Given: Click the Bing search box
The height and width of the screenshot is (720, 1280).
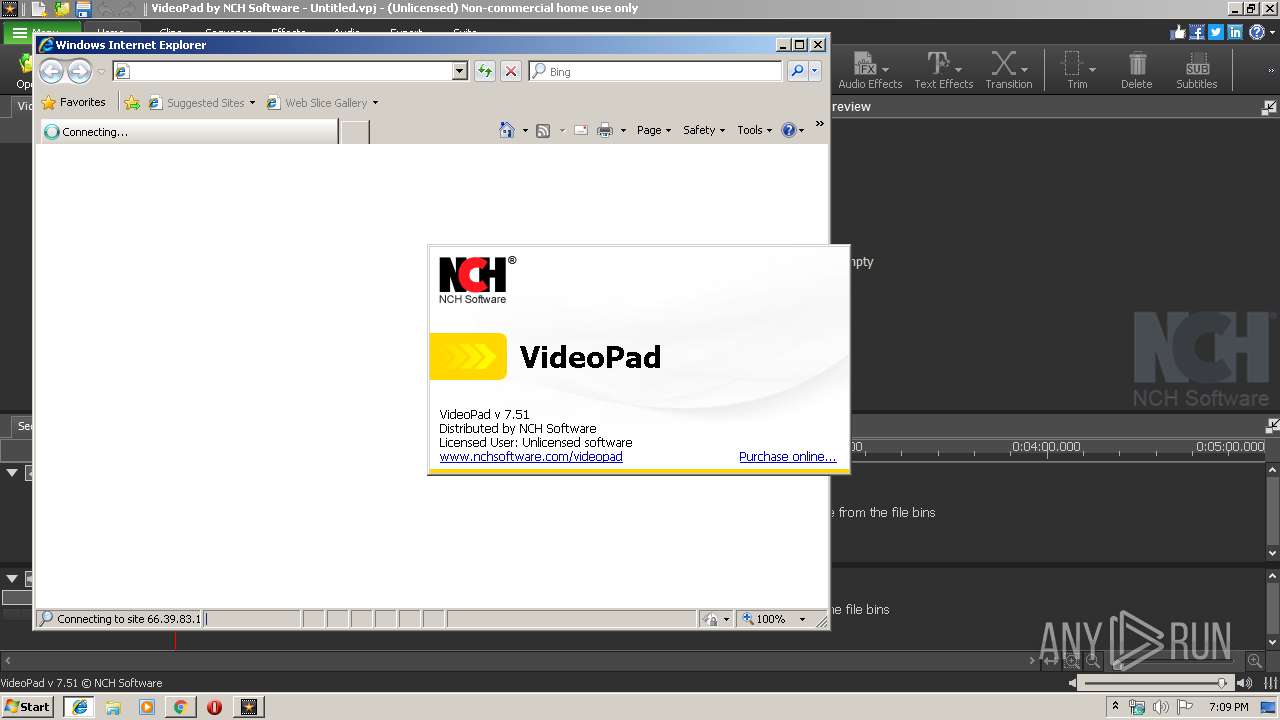Looking at the screenshot, I should tap(656, 71).
